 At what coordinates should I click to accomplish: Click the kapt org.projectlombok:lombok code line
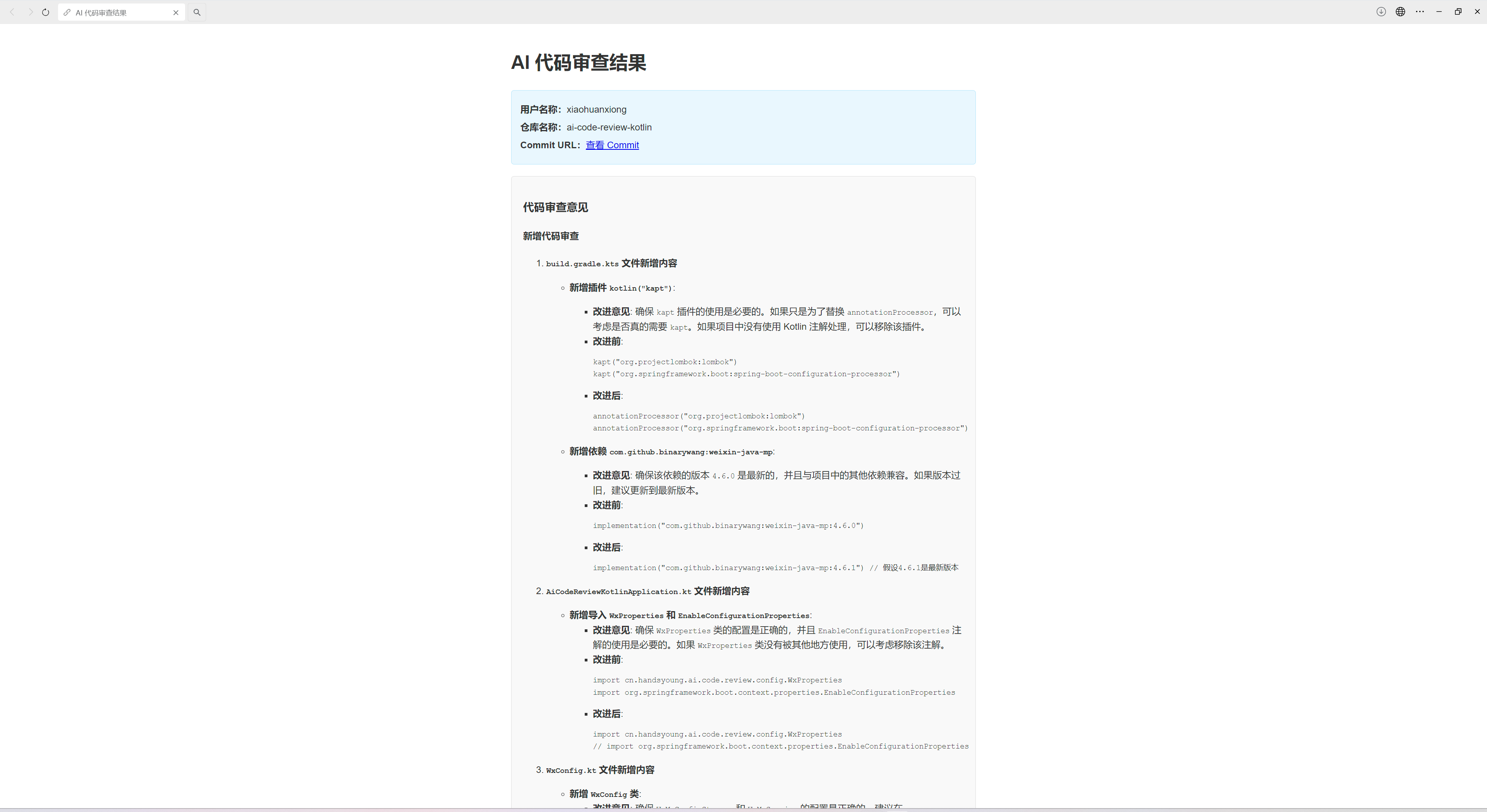click(665, 361)
